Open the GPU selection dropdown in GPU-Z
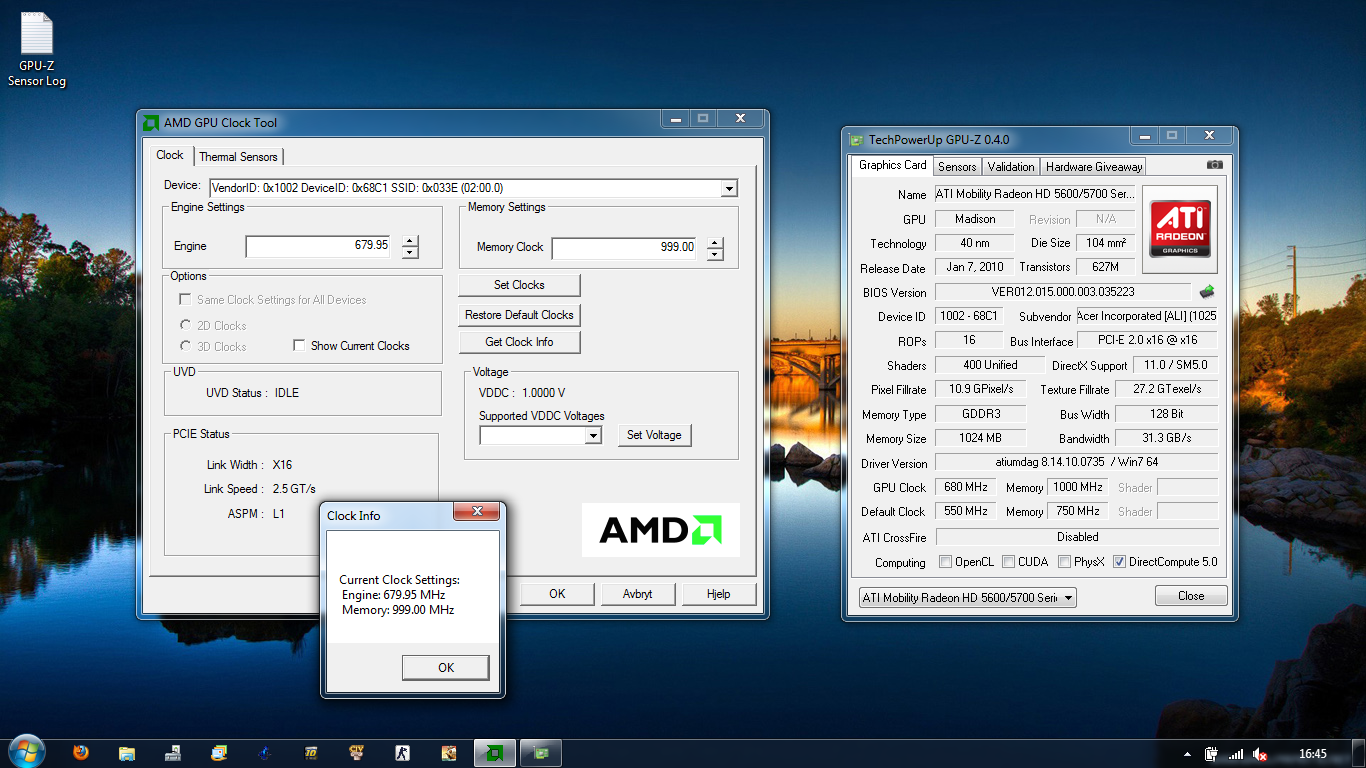The width and height of the screenshot is (1366, 768). coord(968,598)
